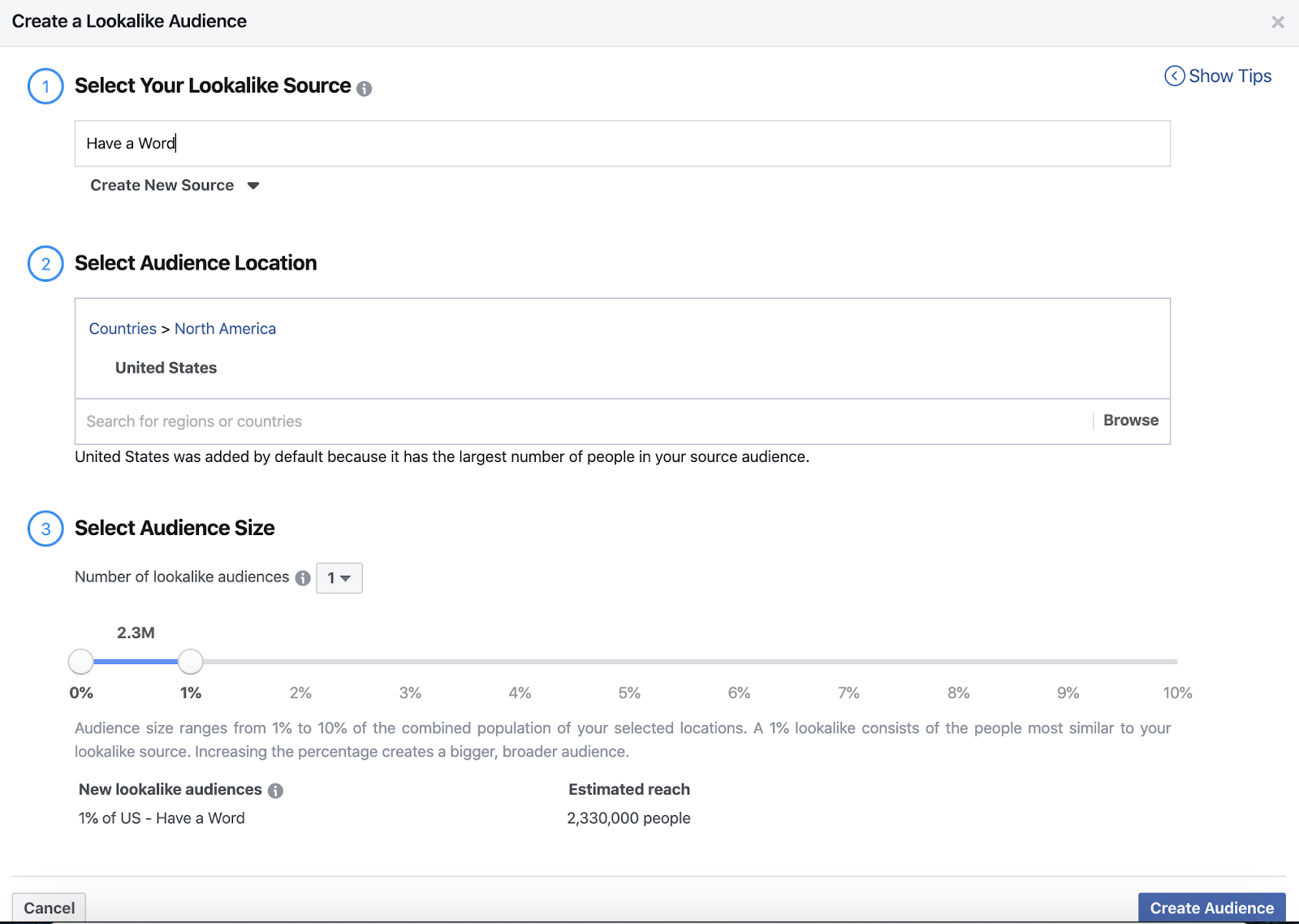Image resolution: width=1299 pixels, height=924 pixels.
Task: Select United States in the location list
Action: point(166,368)
